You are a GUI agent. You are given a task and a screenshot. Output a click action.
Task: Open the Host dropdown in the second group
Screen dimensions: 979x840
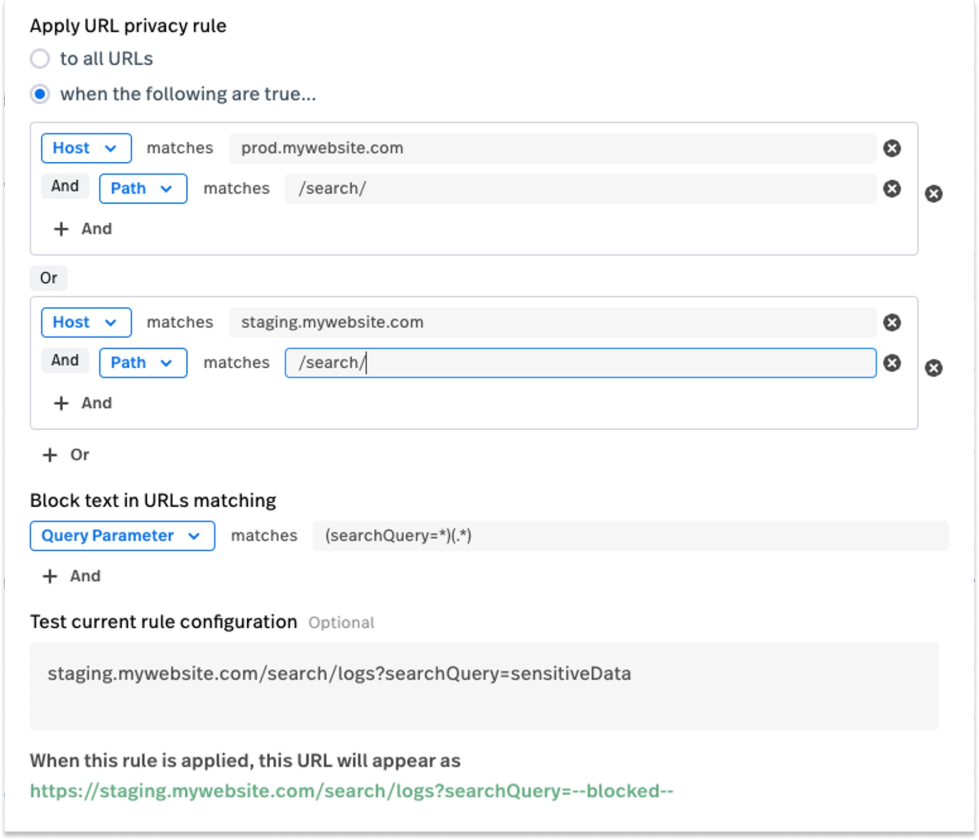(x=86, y=322)
